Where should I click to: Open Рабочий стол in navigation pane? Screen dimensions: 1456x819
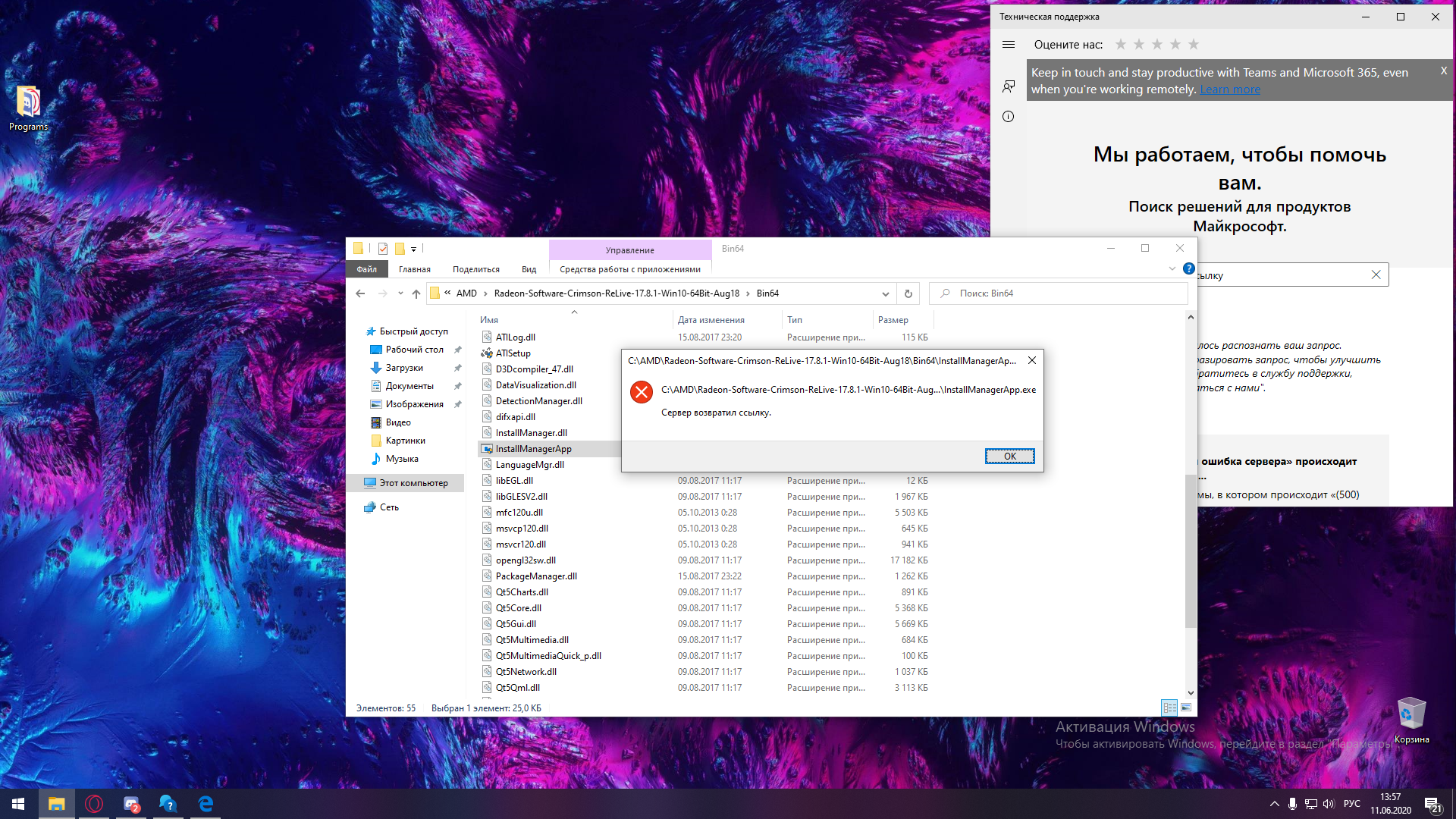click(x=414, y=350)
